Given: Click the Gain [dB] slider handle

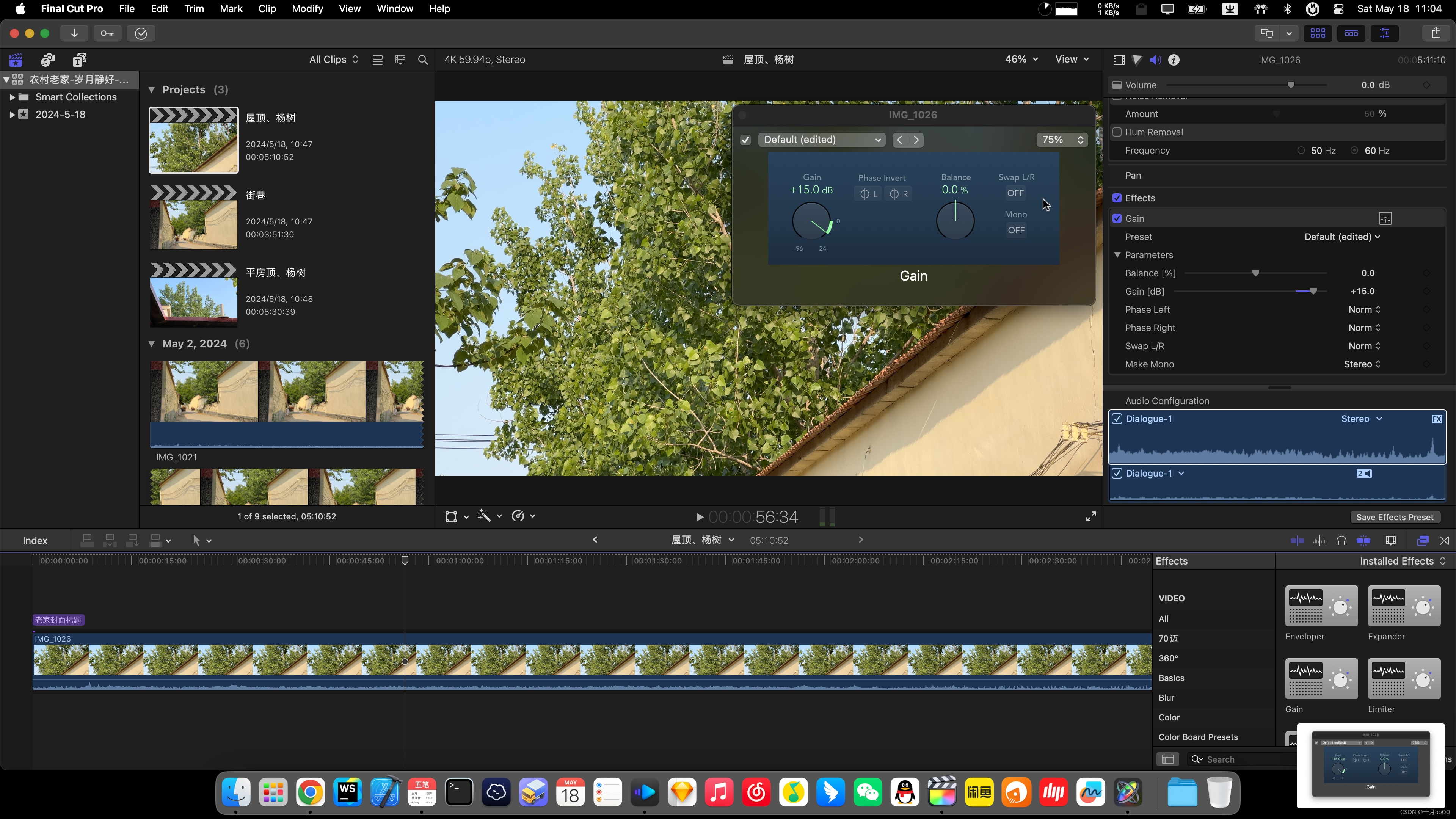Looking at the screenshot, I should click(1313, 292).
